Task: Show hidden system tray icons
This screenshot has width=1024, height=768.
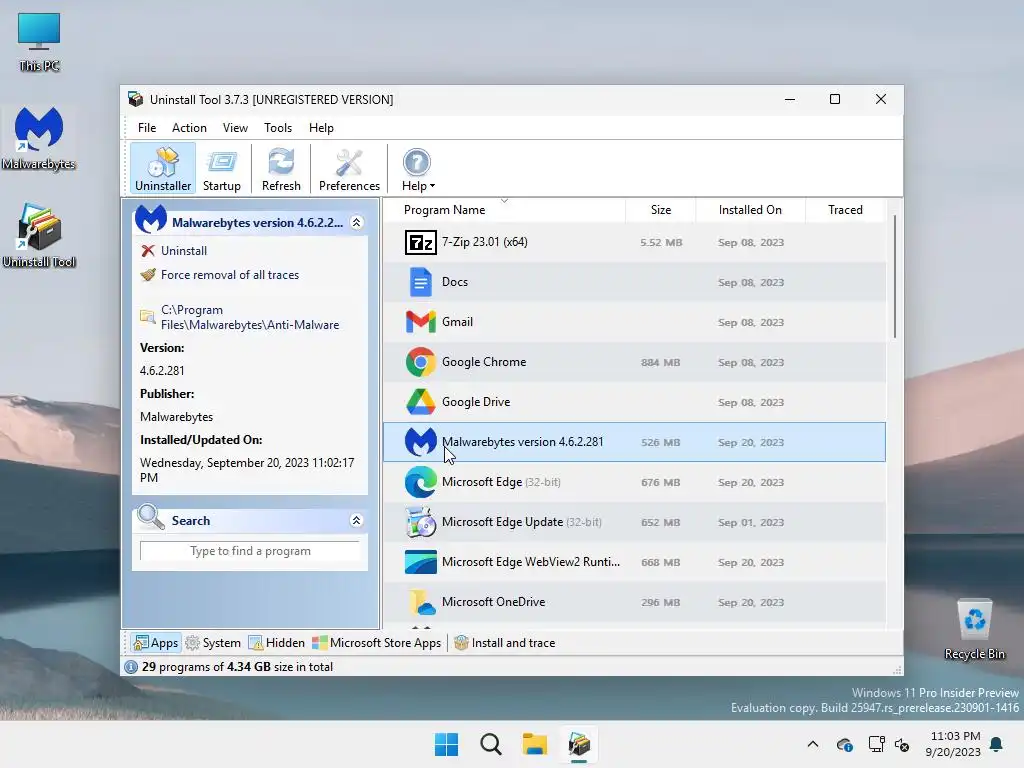Action: coord(813,744)
